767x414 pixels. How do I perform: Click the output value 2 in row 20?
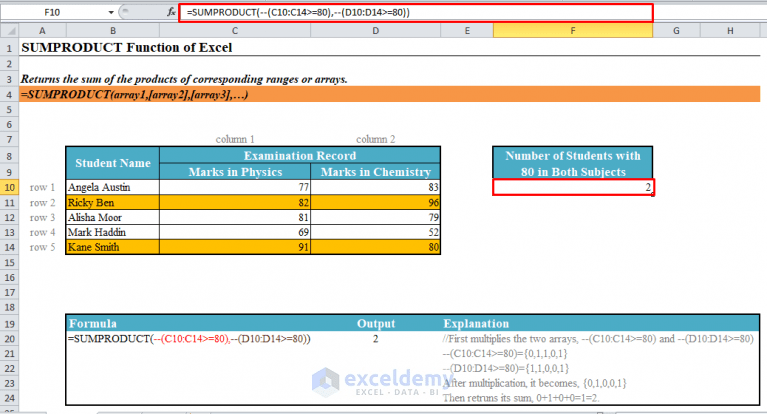[376, 339]
